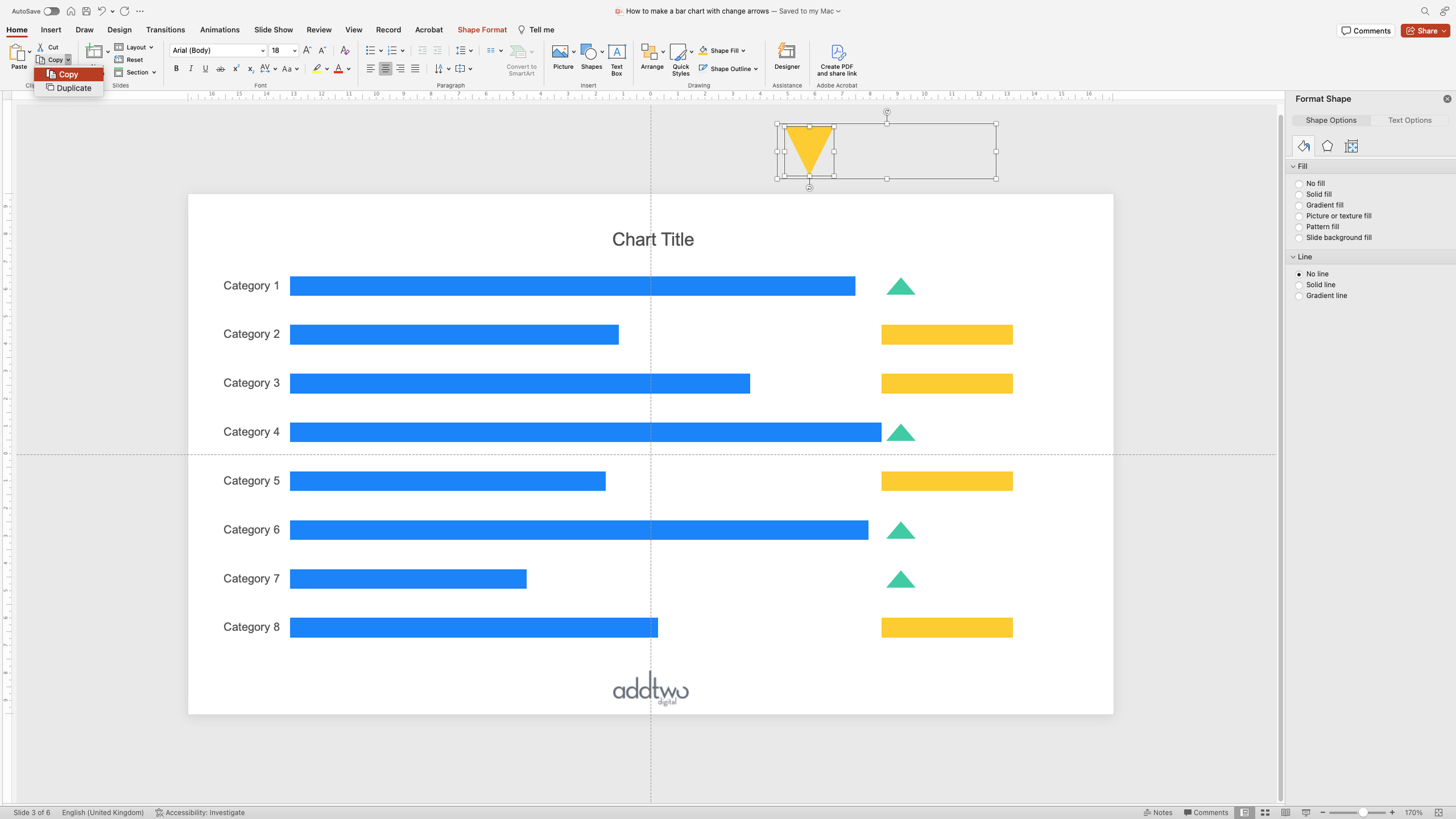Viewport: 1456px width, 819px height.
Task: Switch to Slide Sorter view icon
Action: pyautogui.click(x=1265, y=813)
